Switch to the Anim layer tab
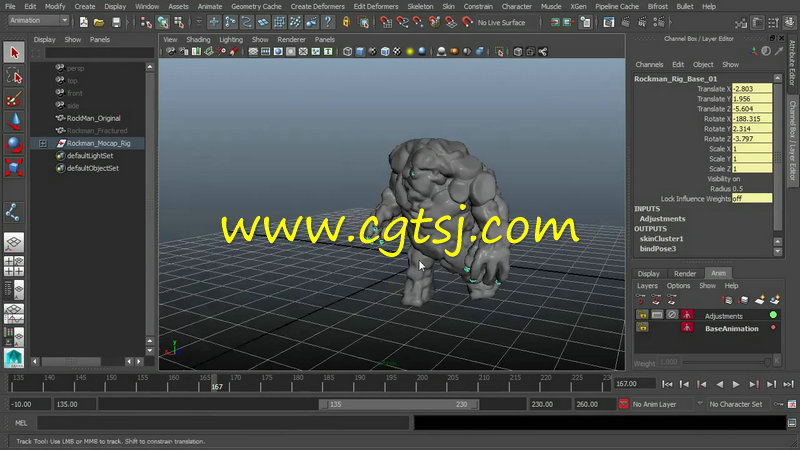Image resolution: width=800 pixels, height=450 pixels. tap(718, 273)
